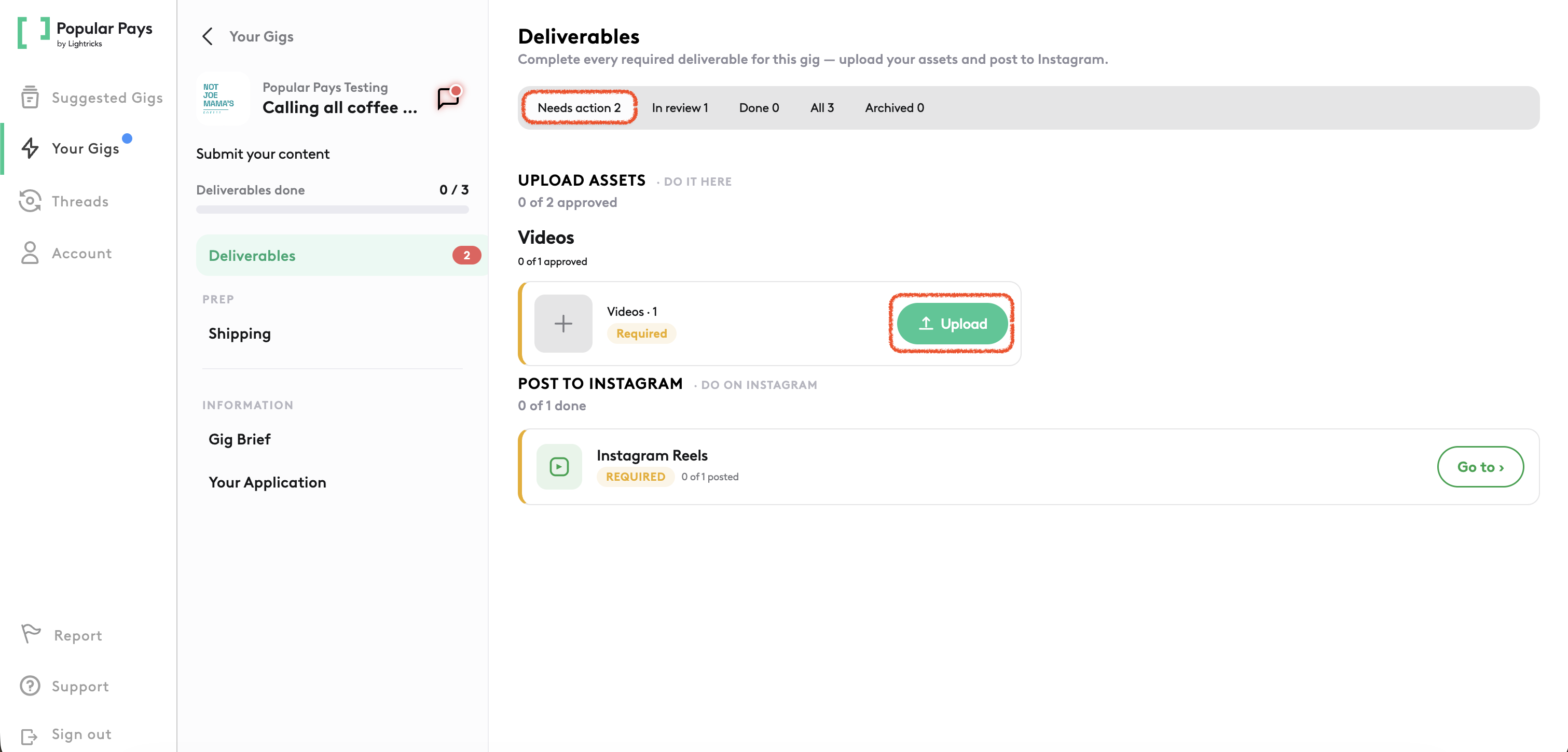Viewport: 1568px width, 752px height.
Task: Switch to the Done 0 tab
Action: [759, 108]
